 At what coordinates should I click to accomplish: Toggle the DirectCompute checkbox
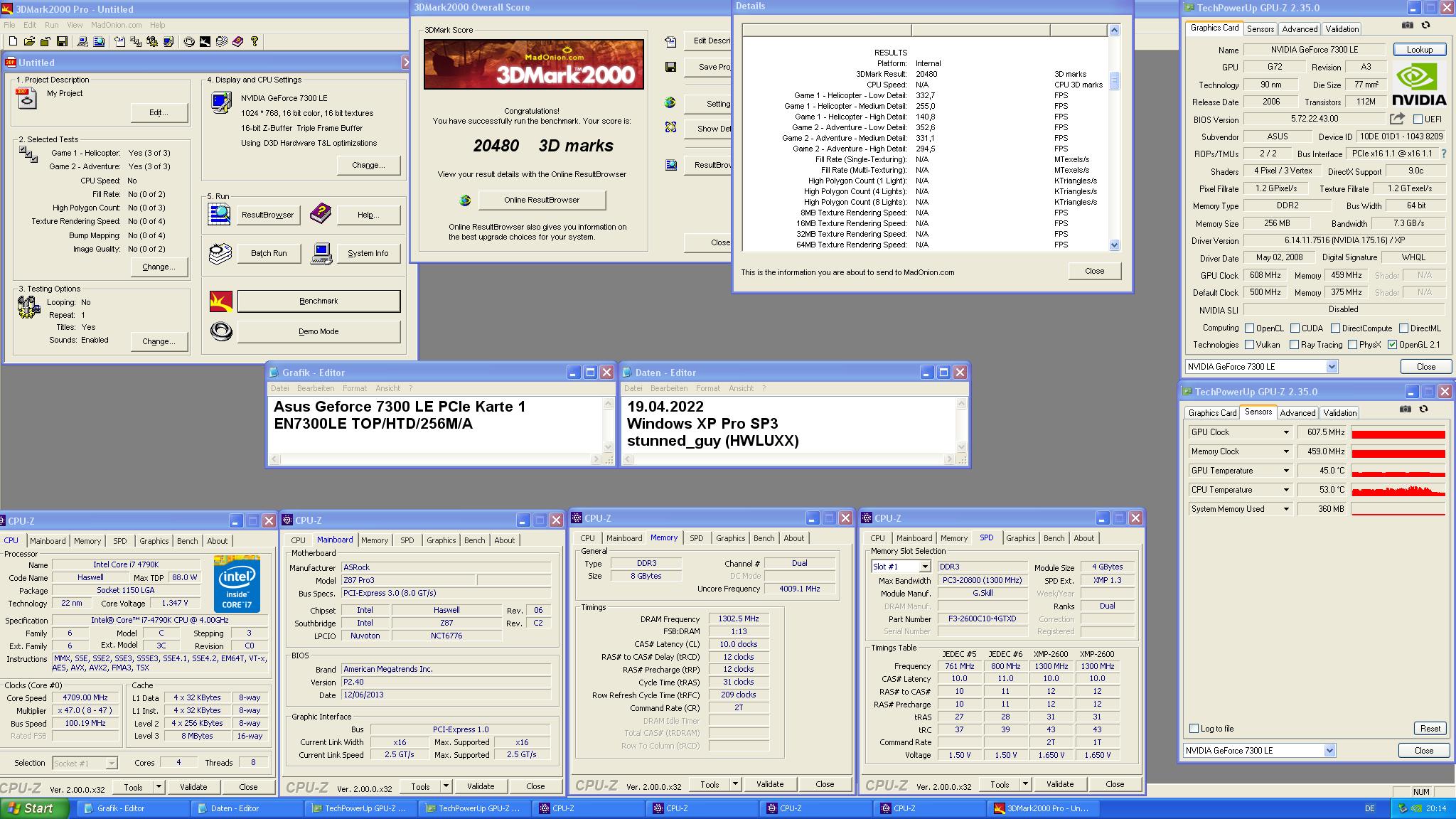(1335, 328)
